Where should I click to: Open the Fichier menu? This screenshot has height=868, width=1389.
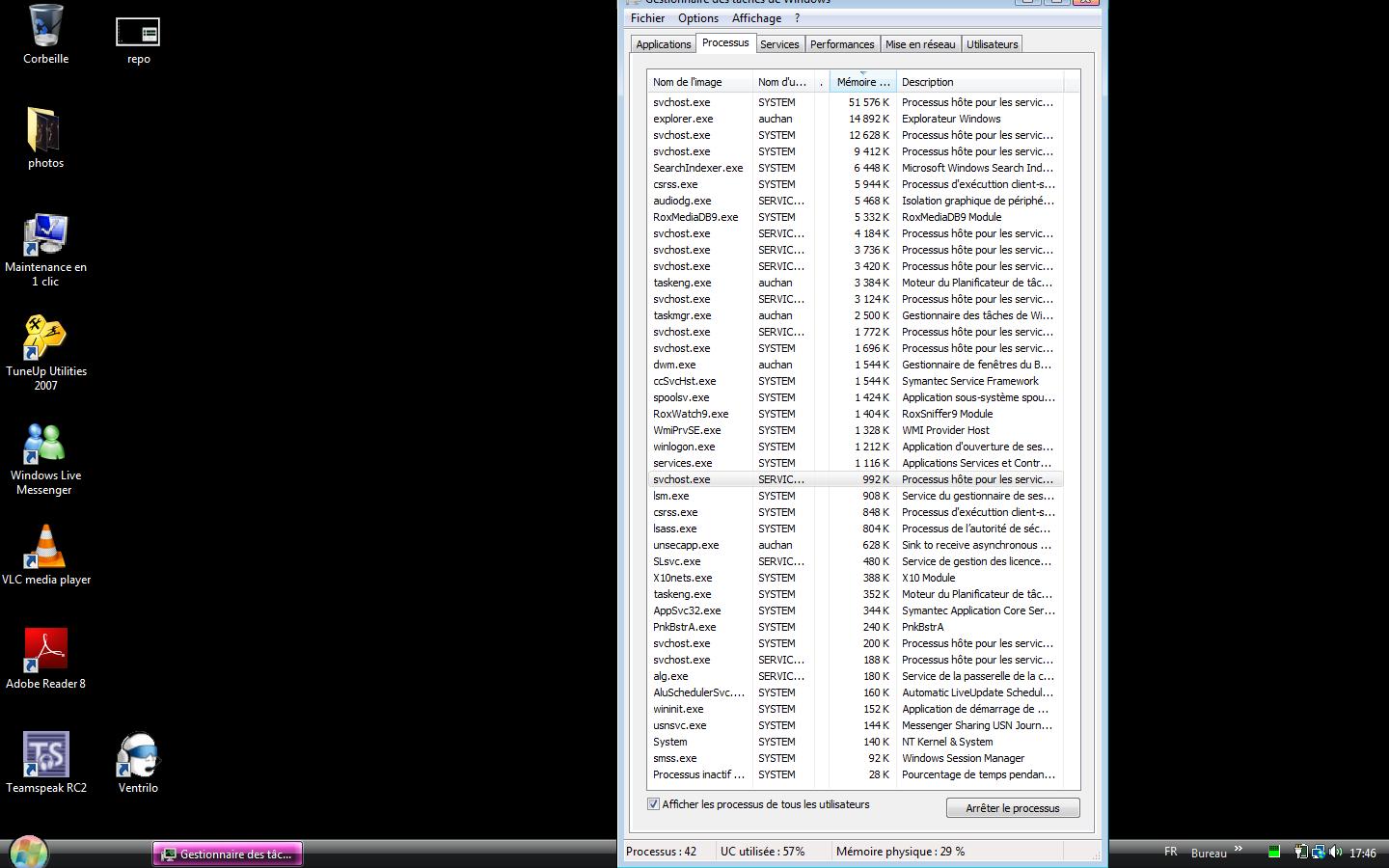(647, 18)
